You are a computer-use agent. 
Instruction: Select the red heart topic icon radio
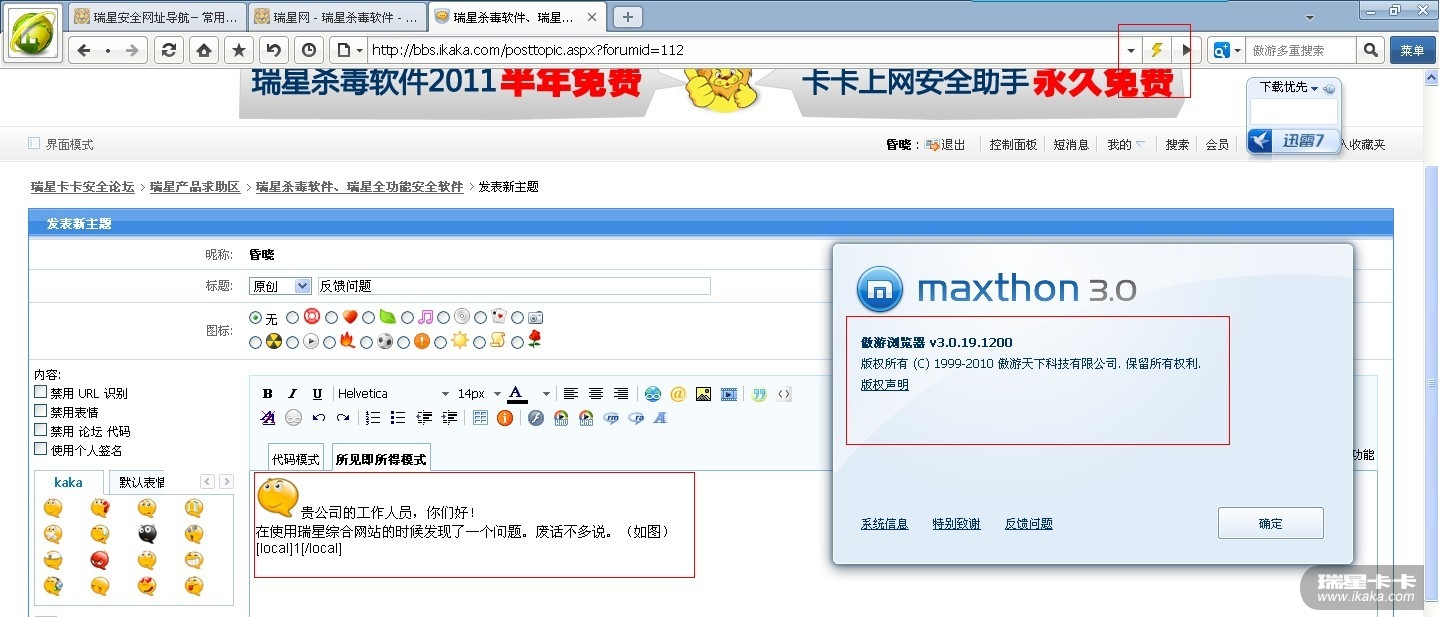331,318
